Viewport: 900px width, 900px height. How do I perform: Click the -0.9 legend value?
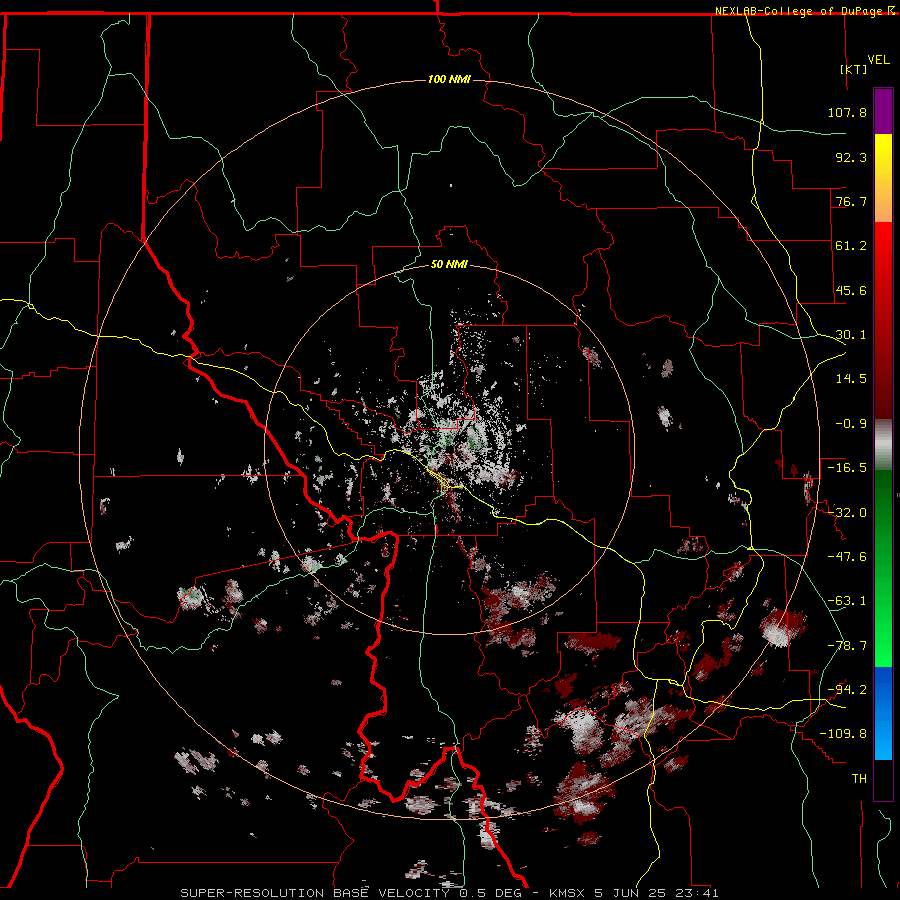(851, 424)
